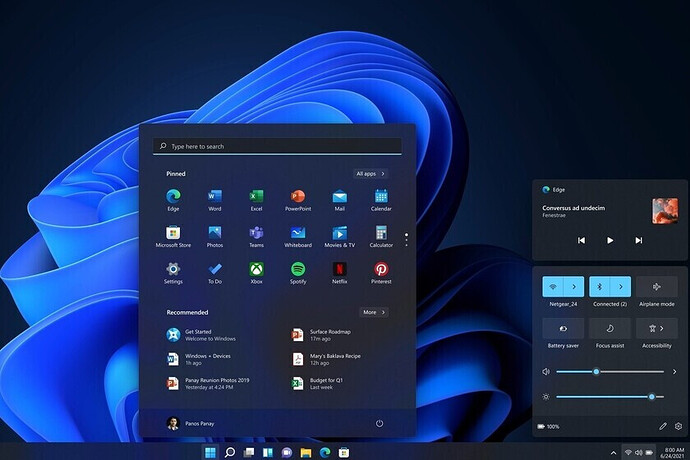Launch PowerPoint from pinned apps
Viewport: 690px width, 460px height.
pyautogui.click(x=298, y=200)
